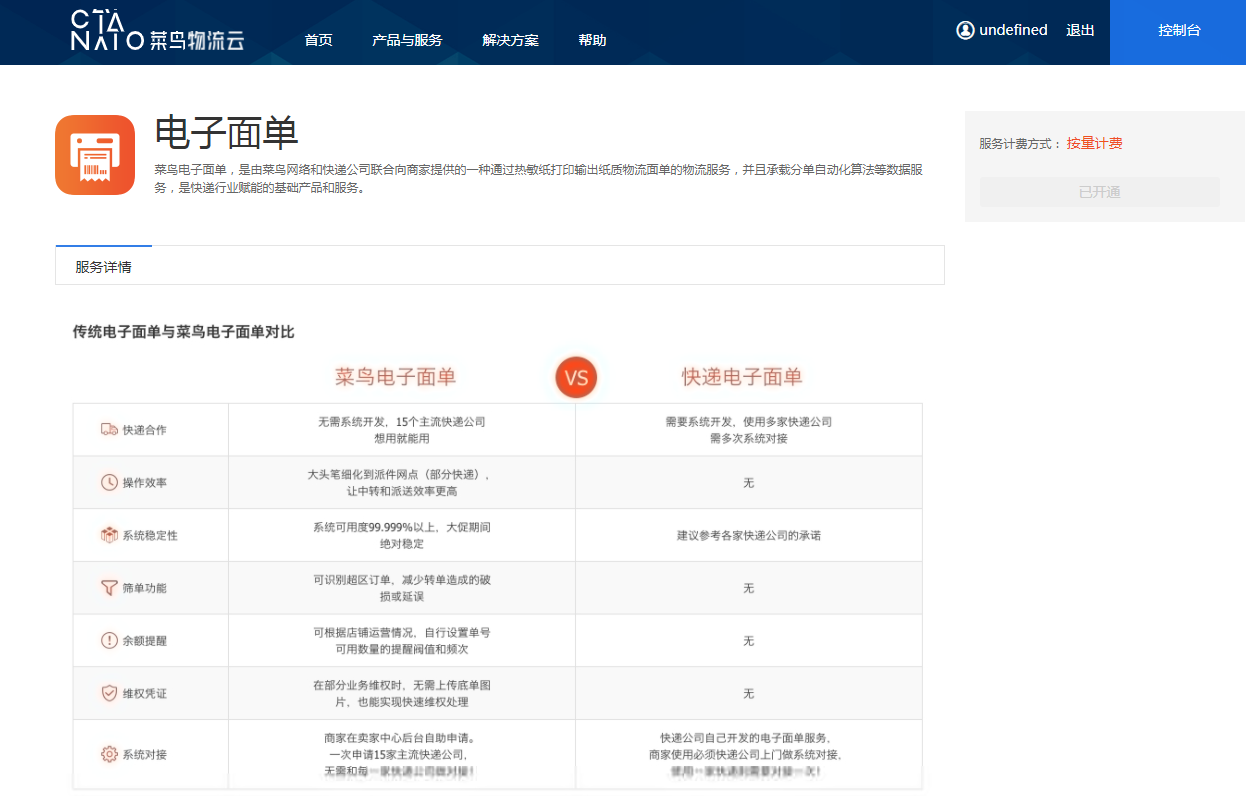Click the clock icon for 操作效率
Image resolution: width=1246 pixels, height=796 pixels.
pos(109,483)
